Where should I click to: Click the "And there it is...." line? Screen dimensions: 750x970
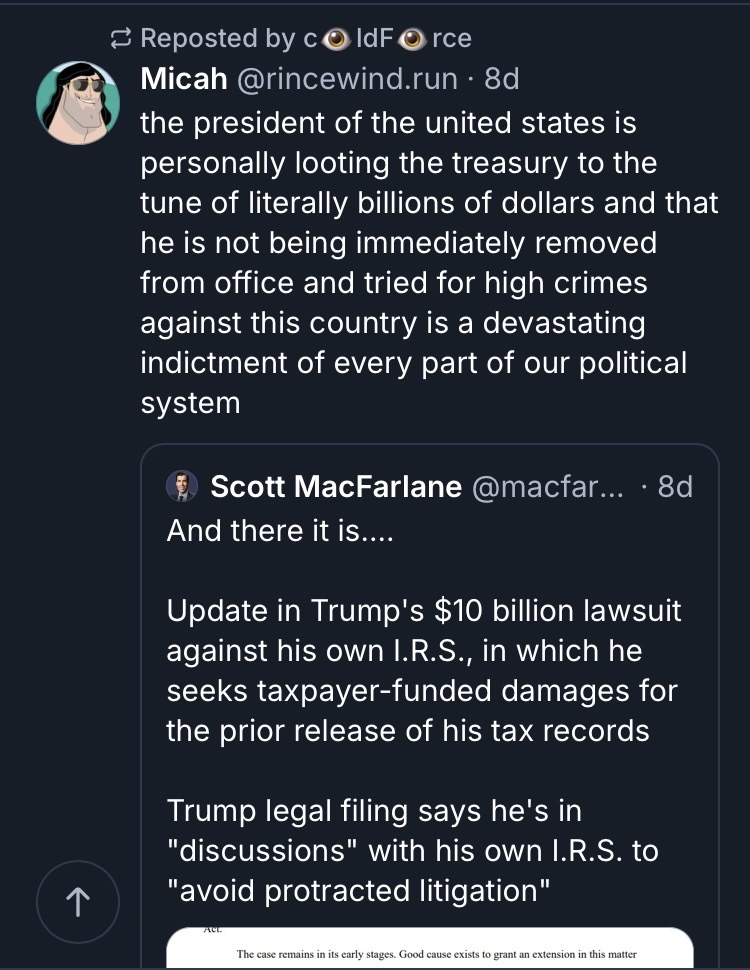(281, 531)
